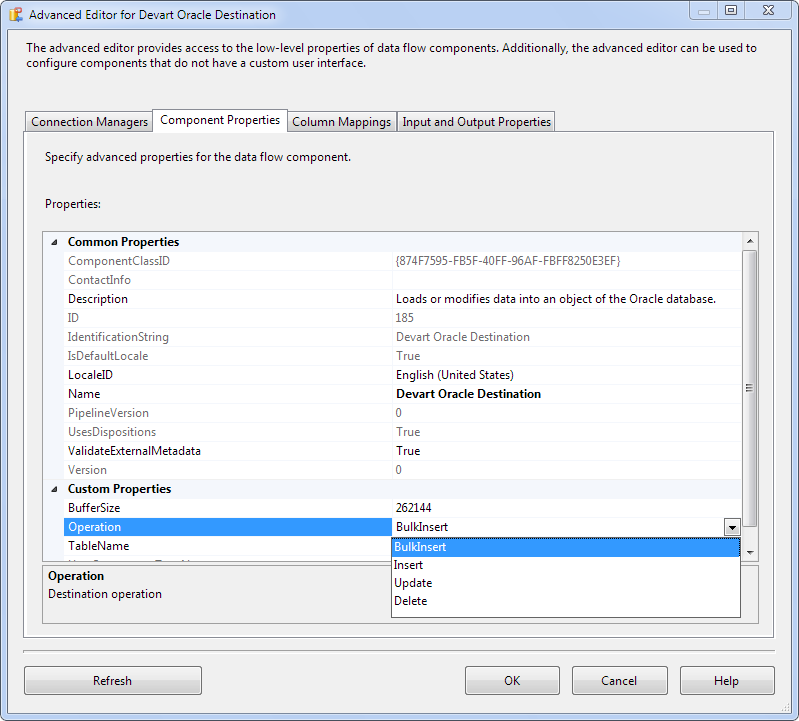The image size is (799, 721).
Task: Click the Cancel button
Action: click(x=619, y=681)
